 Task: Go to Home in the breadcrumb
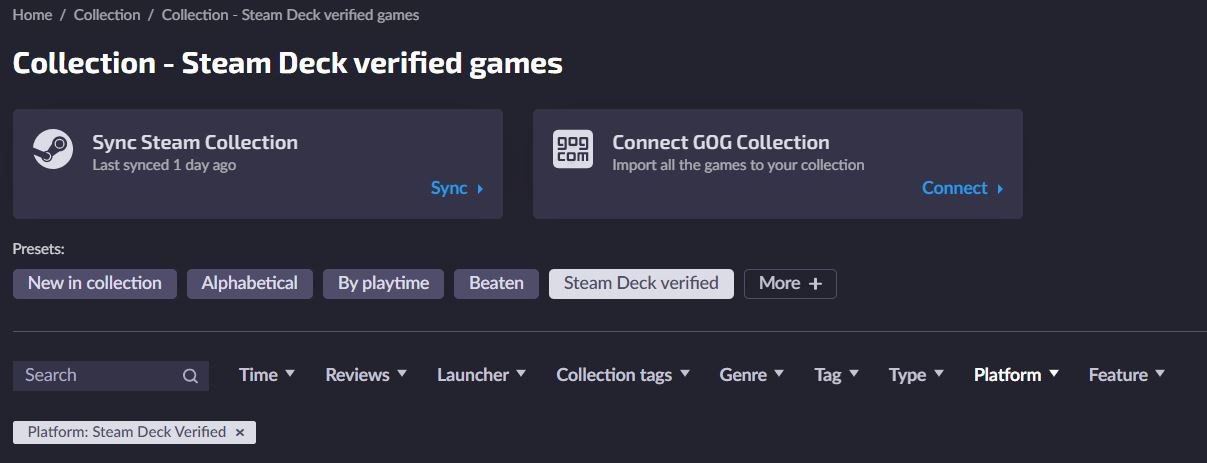tap(32, 14)
